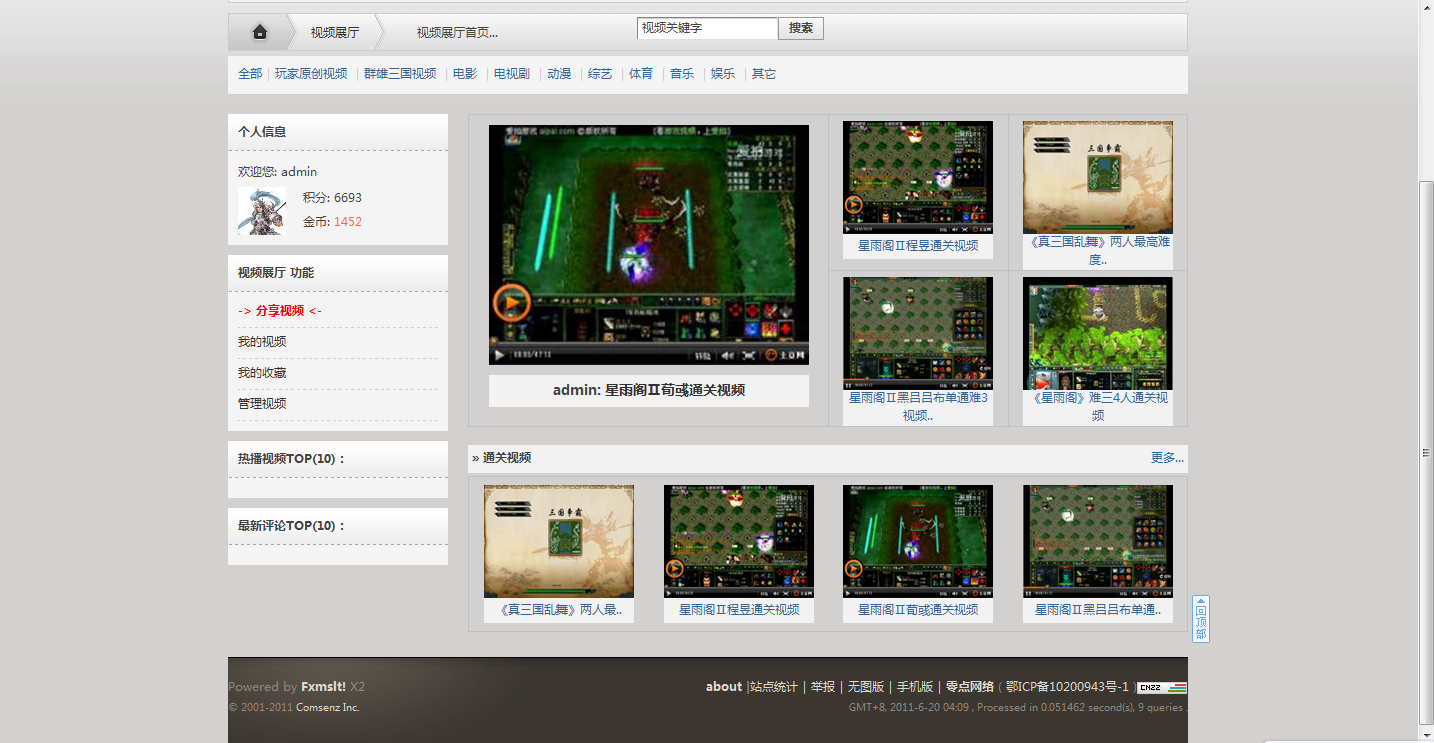The width and height of the screenshot is (1434, 743).
Task: Click top-grid 星雨阁Ⅱ程昱通关视频 title link
Action: [x=918, y=246]
